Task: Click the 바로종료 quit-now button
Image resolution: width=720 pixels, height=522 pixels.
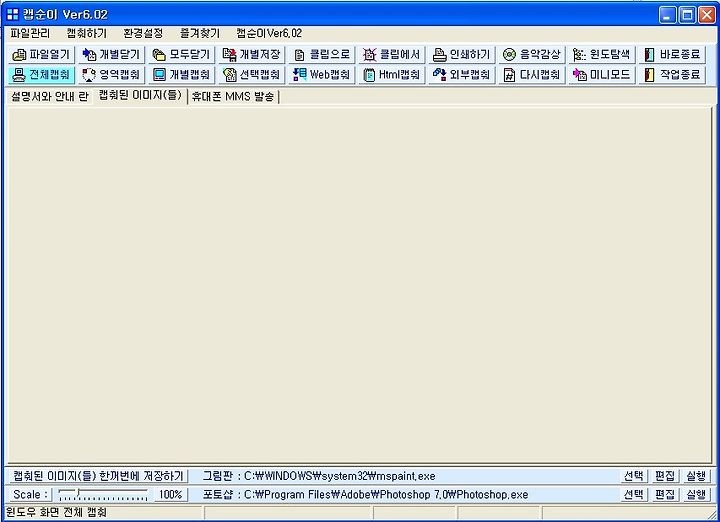Action: tap(671, 55)
